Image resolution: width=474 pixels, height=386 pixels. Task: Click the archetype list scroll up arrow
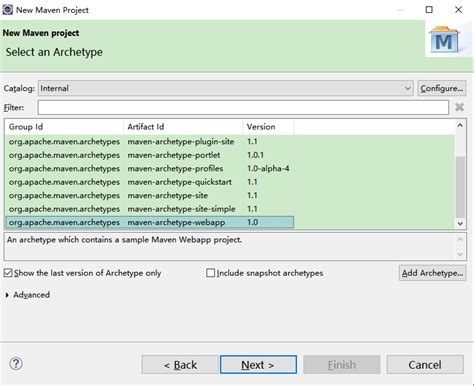(x=460, y=125)
